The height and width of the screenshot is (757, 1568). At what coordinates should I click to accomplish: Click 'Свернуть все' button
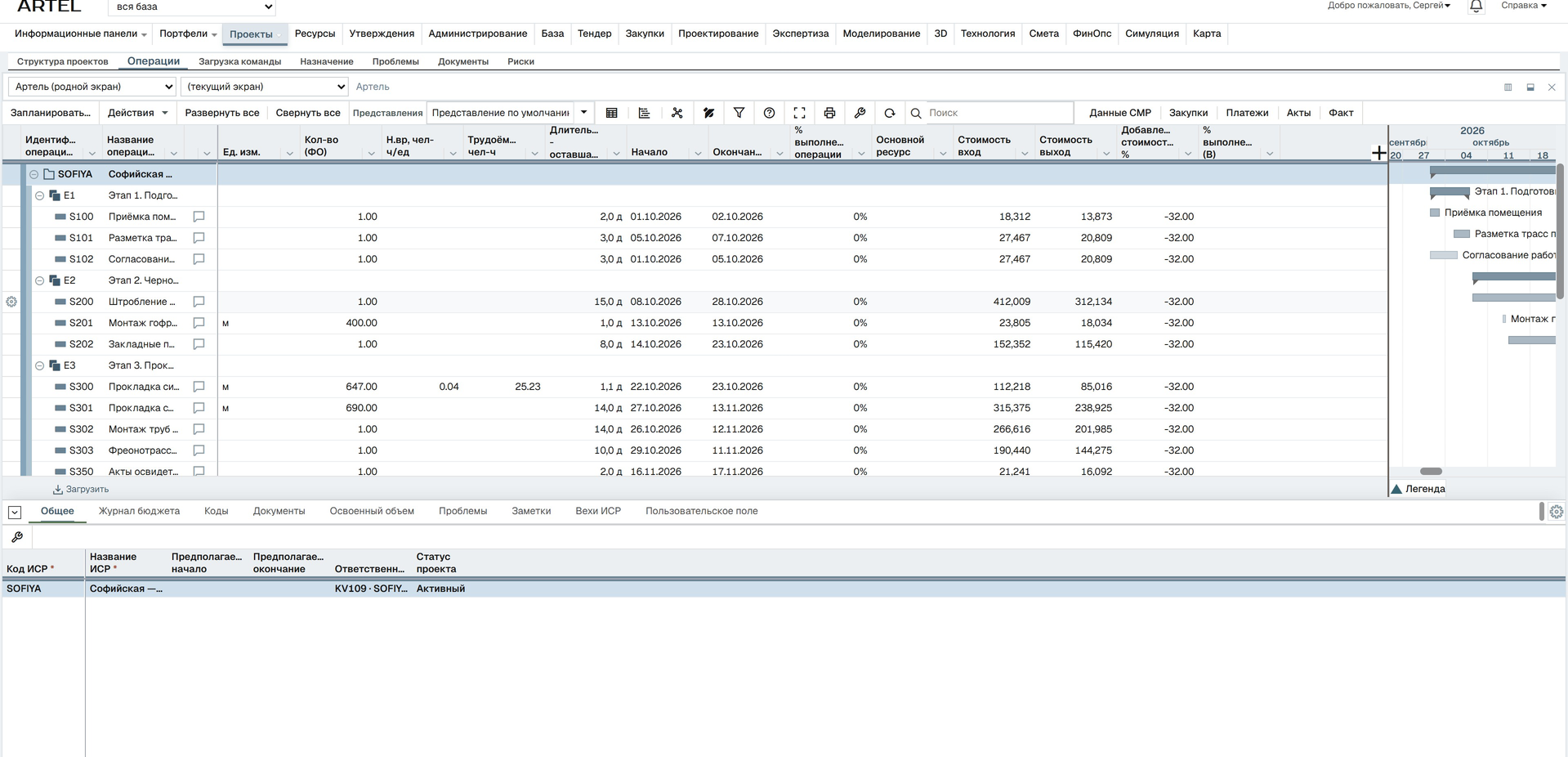point(308,113)
